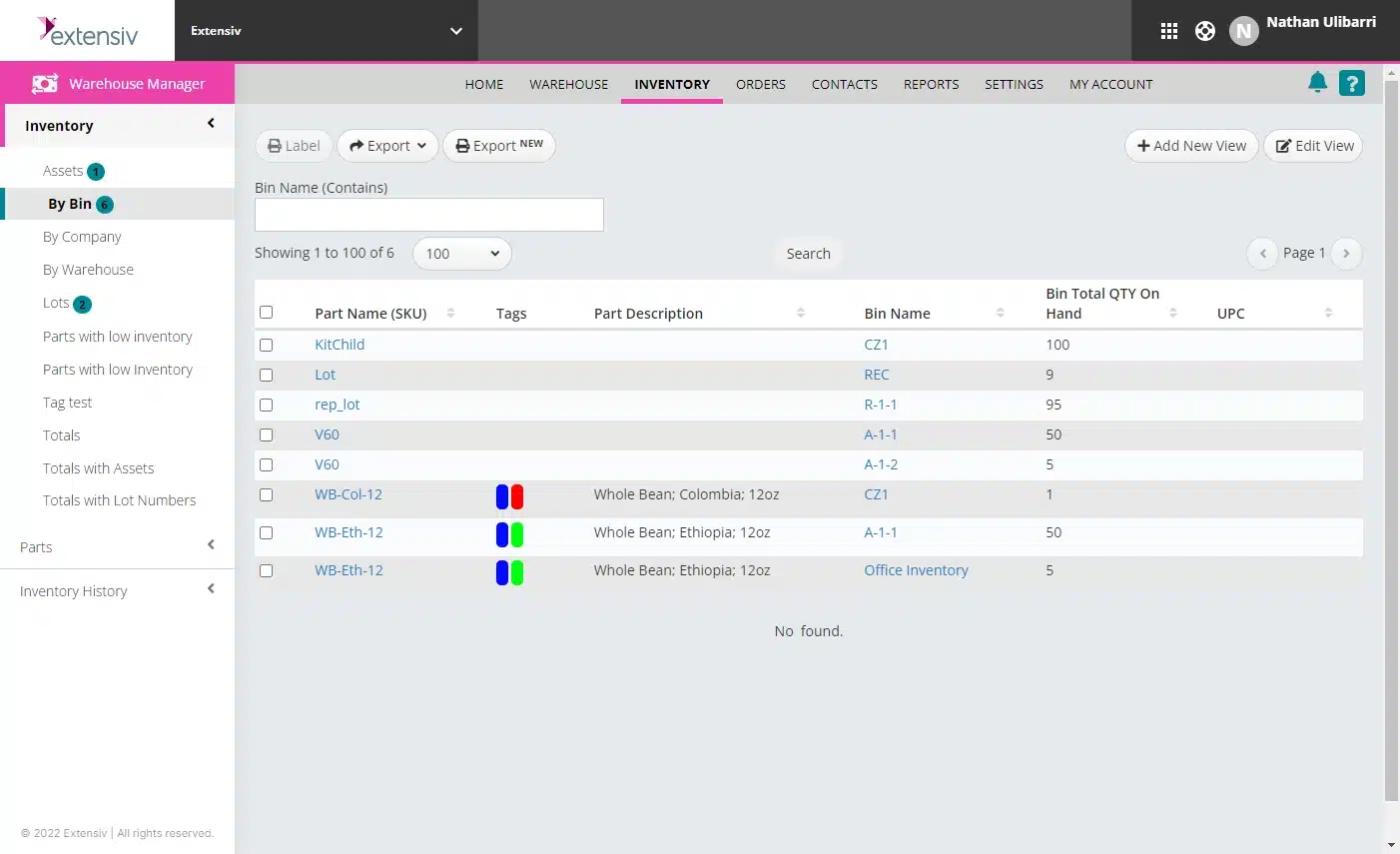1400x854 pixels.
Task: Select the checkbox for the rep_lot row
Action: click(266, 405)
